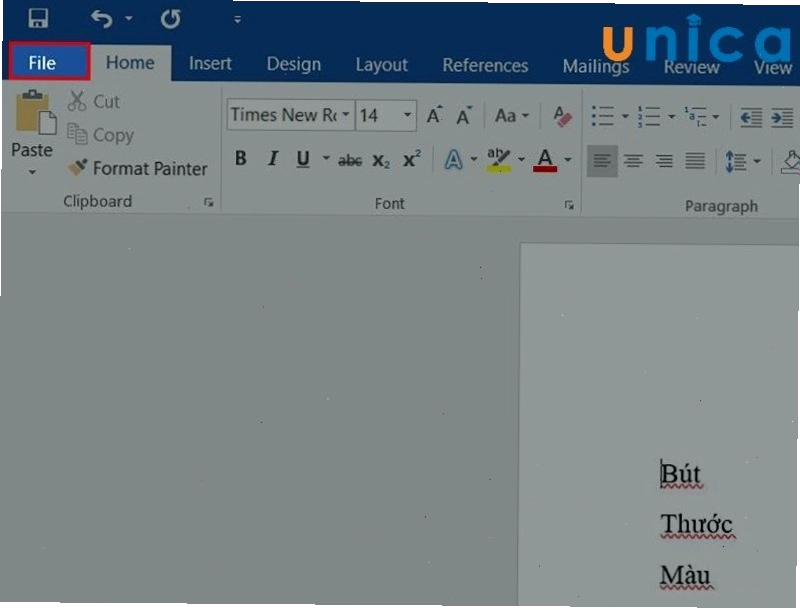The height and width of the screenshot is (608, 800).
Task: Open the File tab
Action: point(49,62)
